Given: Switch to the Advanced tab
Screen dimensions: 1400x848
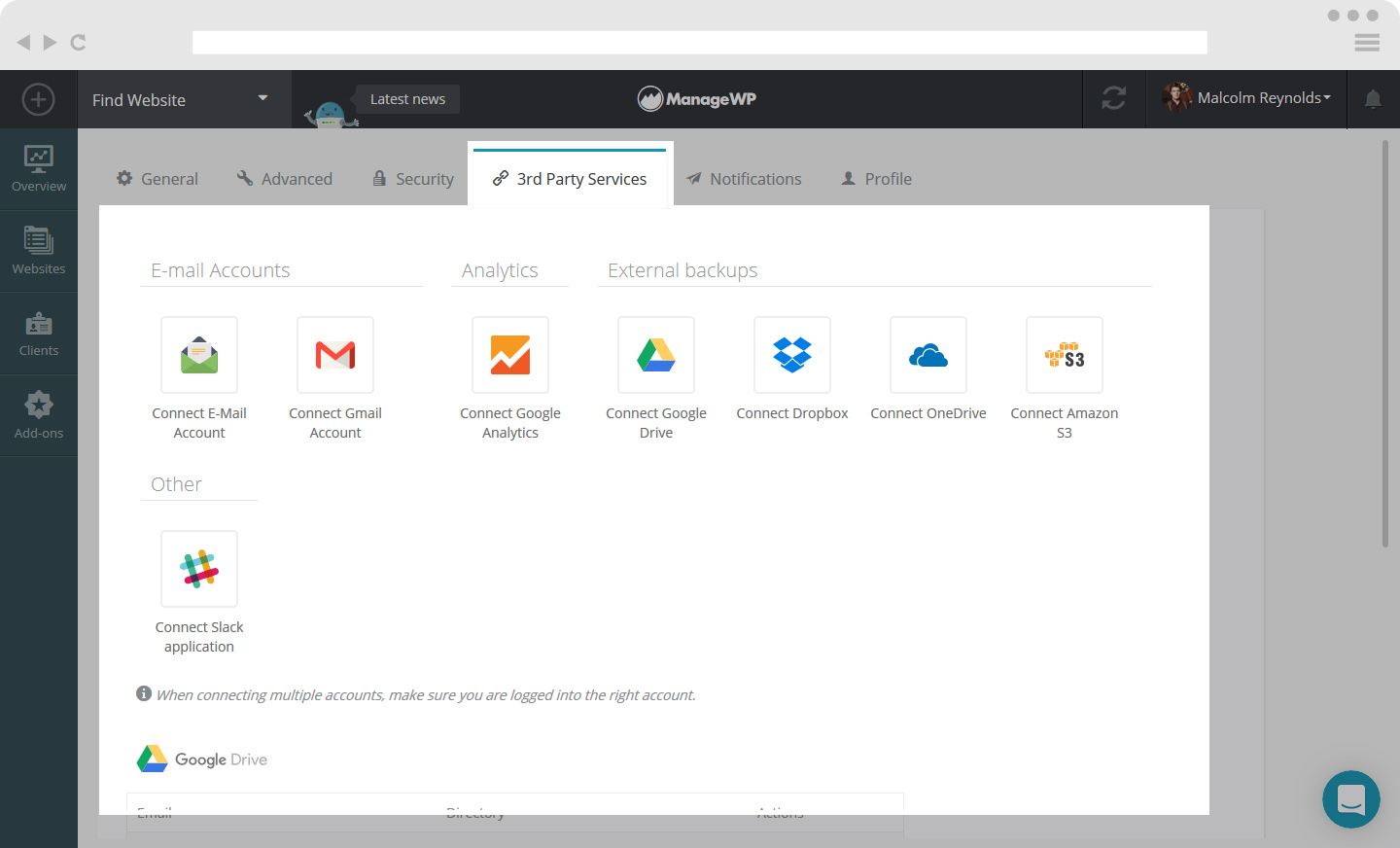Looking at the screenshot, I should coord(285,179).
